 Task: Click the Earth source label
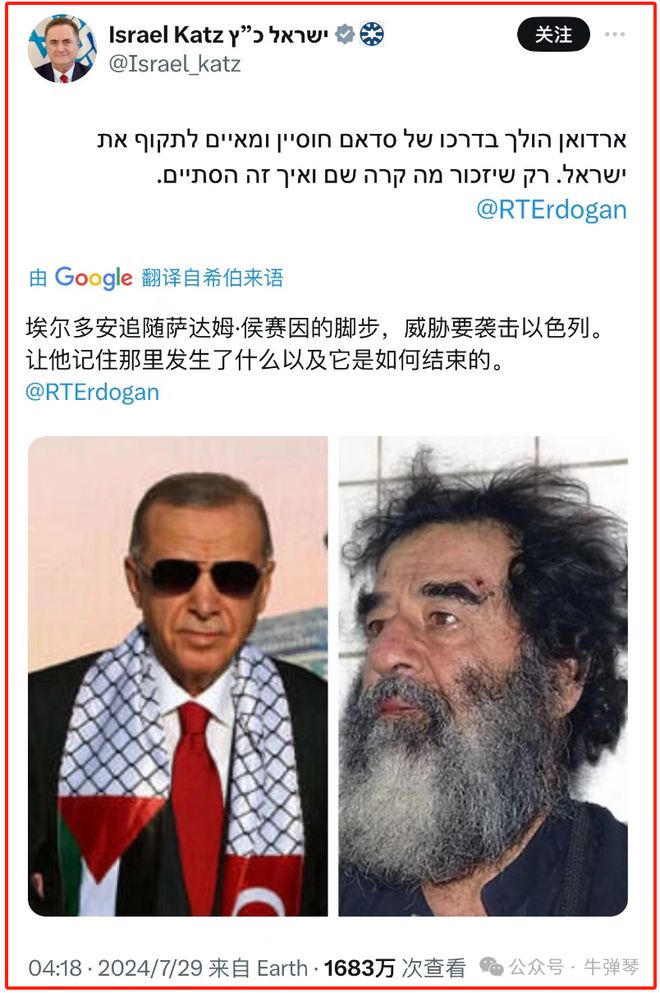[282, 968]
